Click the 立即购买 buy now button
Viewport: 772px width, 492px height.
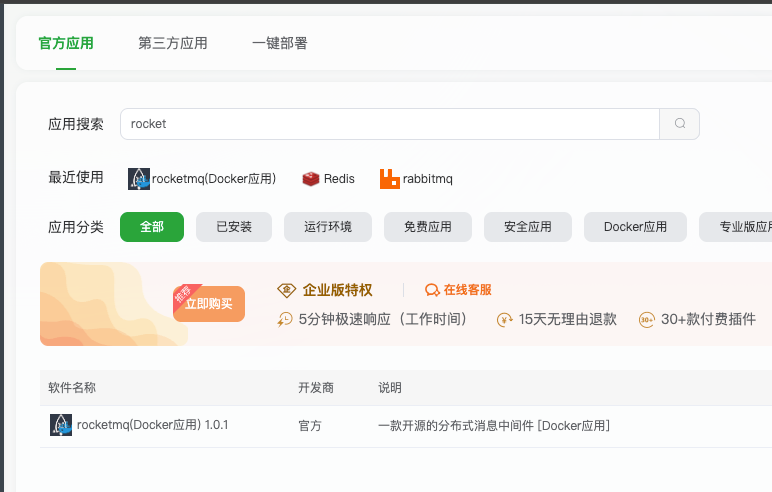210,304
